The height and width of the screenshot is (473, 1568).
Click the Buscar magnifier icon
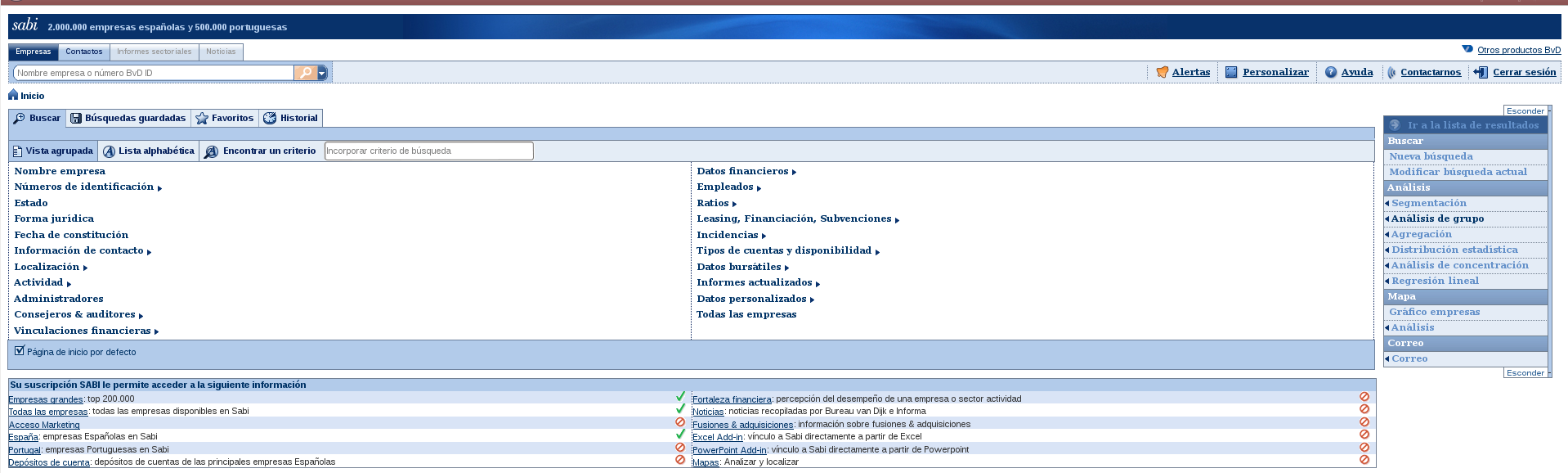click(19, 118)
